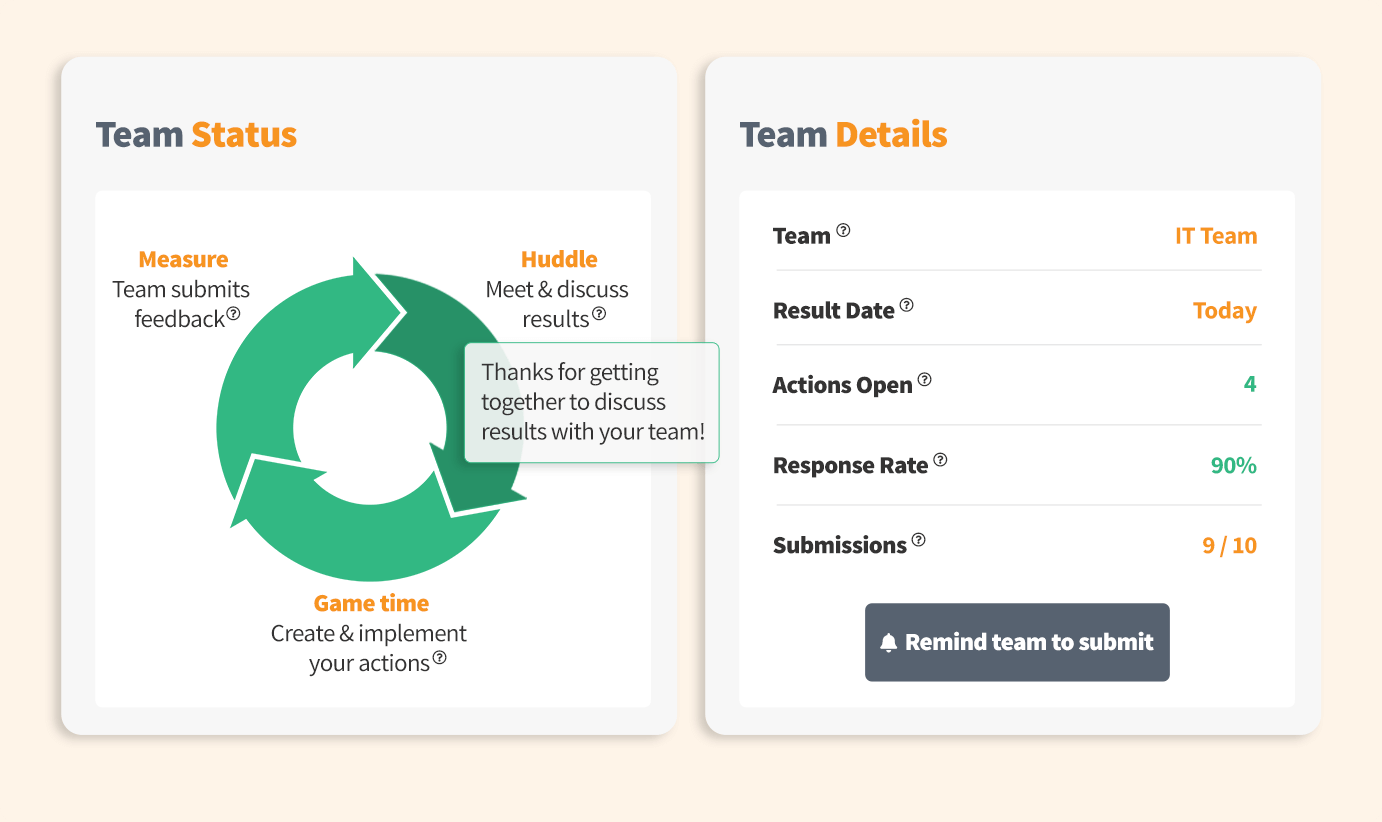Click help icon after Game time actions text
The width and height of the screenshot is (1382, 822).
[x=439, y=658]
